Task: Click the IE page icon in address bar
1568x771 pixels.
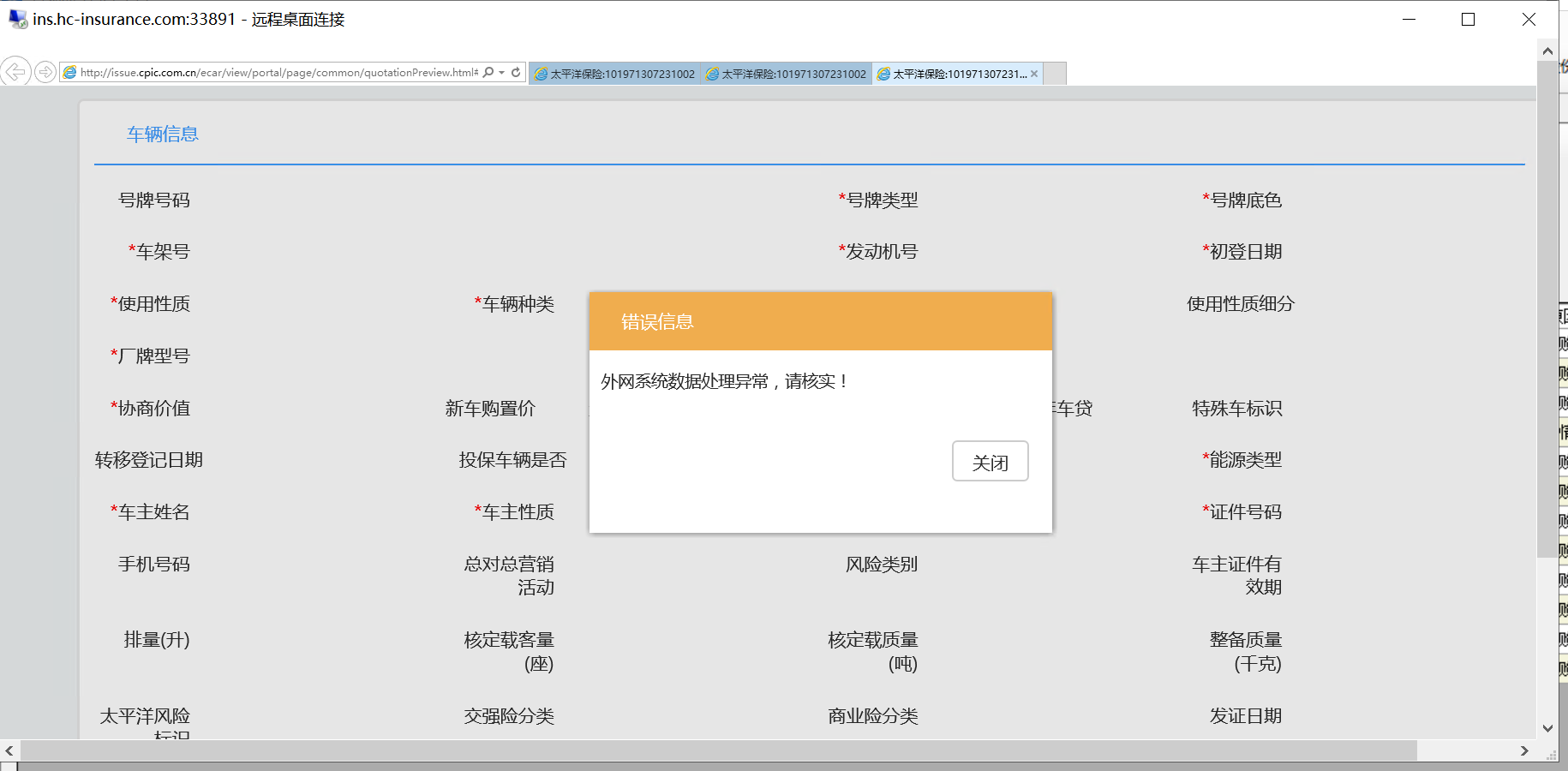Action: (x=70, y=73)
